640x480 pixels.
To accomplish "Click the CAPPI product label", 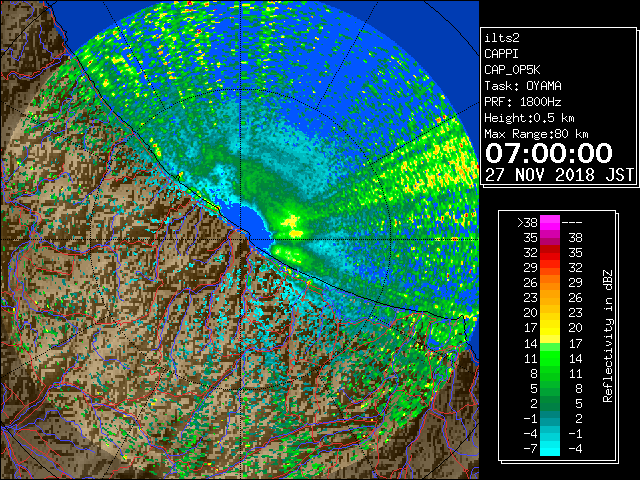I will 501,54.
